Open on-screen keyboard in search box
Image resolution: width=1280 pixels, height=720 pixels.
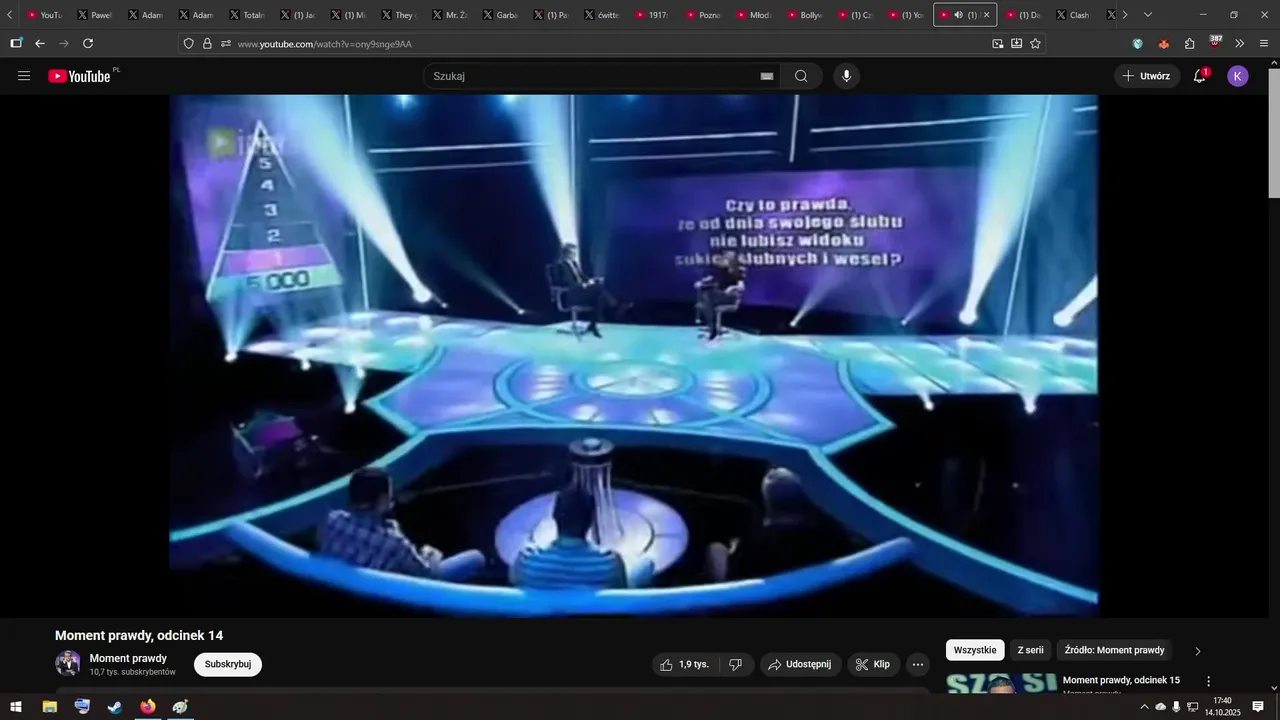tap(767, 76)
